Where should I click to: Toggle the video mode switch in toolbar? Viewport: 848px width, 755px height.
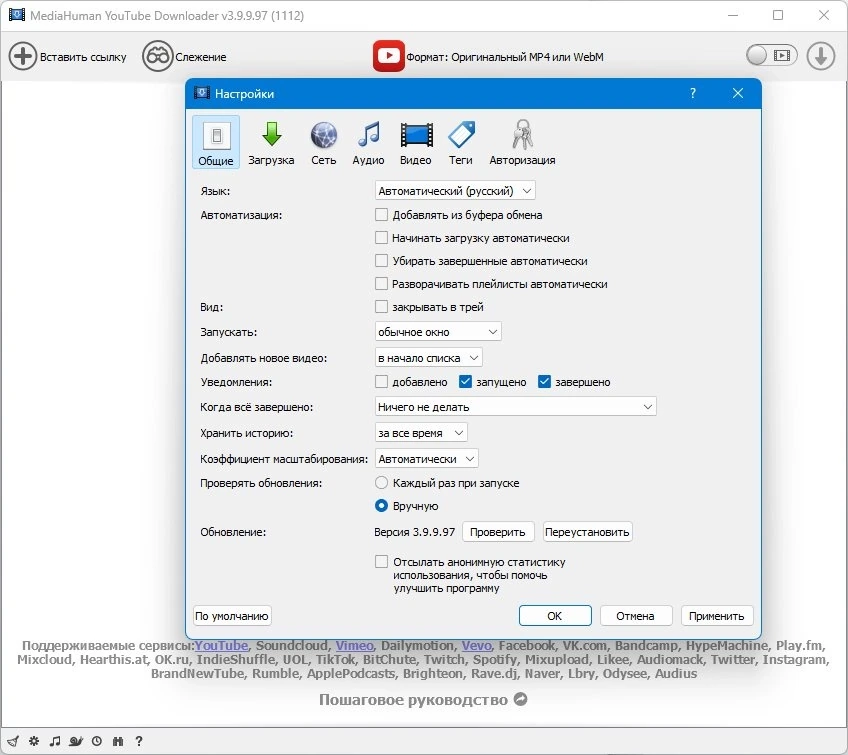click(771, 55)
